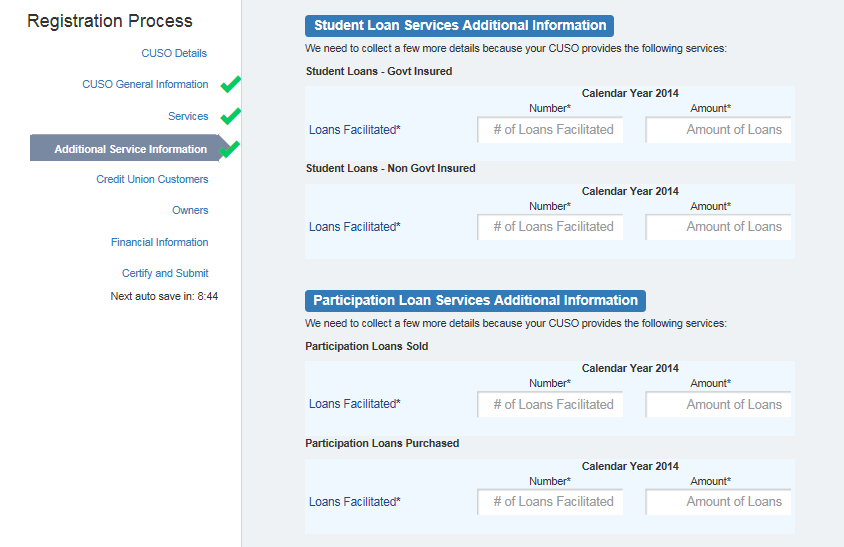Click Non Govt Insured amount of loans field
Screen dimensions: 844x547
(718, 227)
